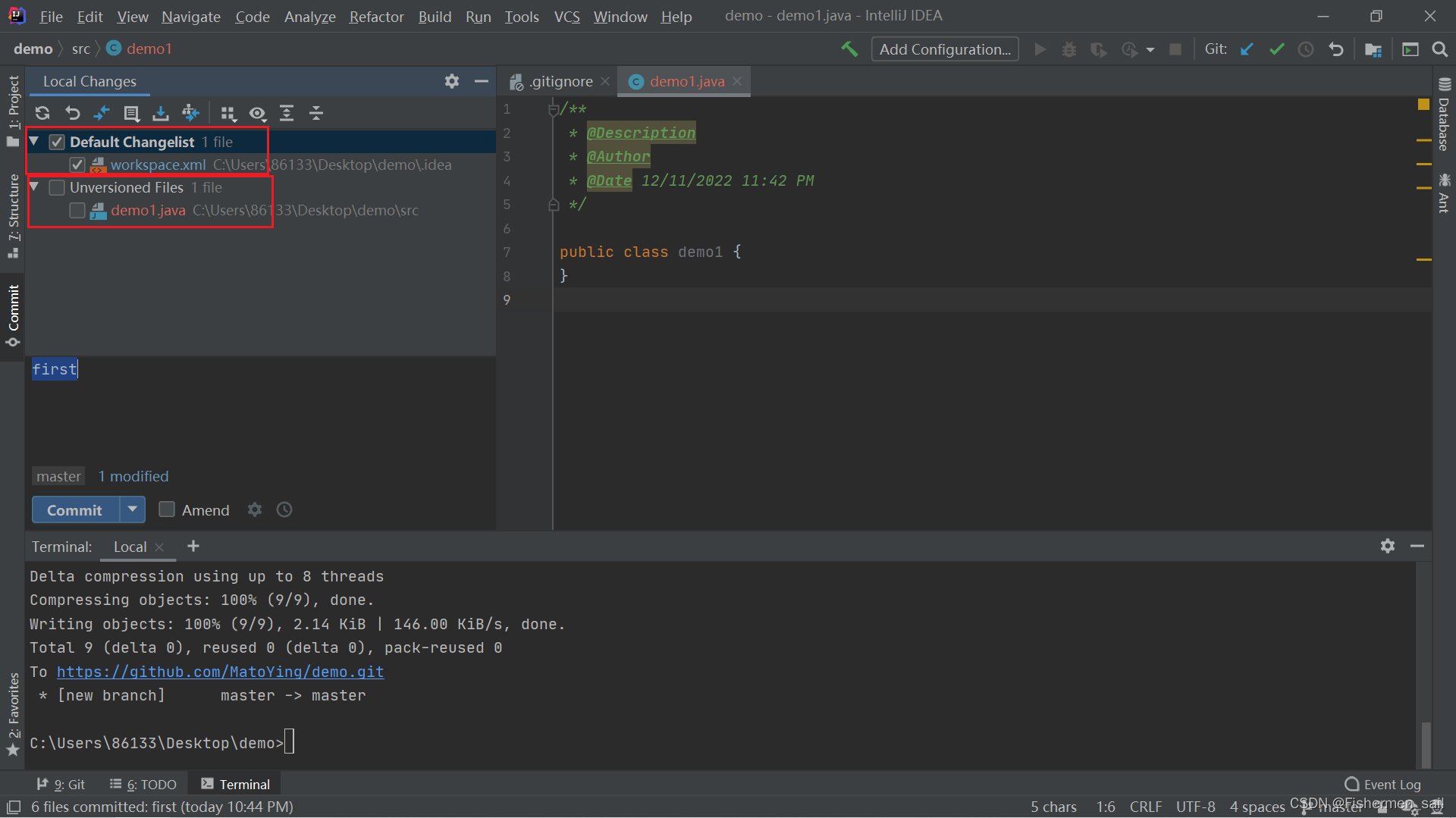This screenshot has width=1456, height=818.
Task: Uncheck workspace.xml file checkbox
Action: tap(77, 165)
